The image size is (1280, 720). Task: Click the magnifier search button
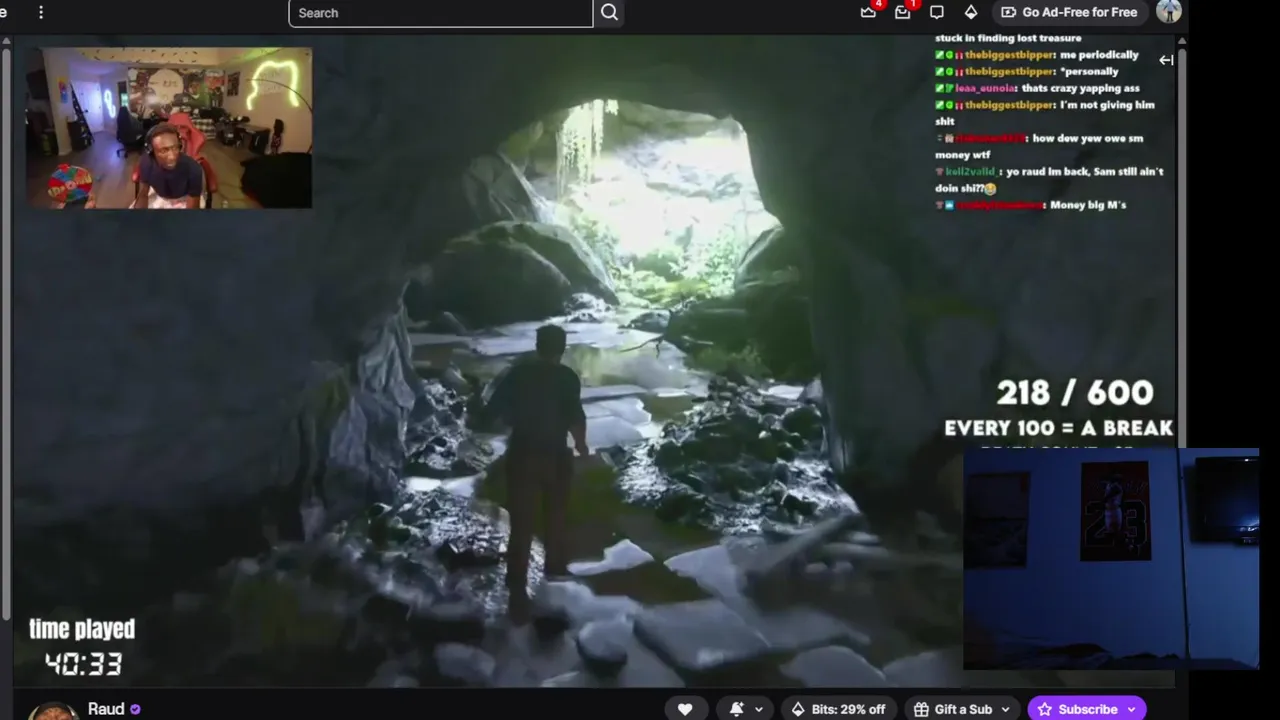[610, 13]
